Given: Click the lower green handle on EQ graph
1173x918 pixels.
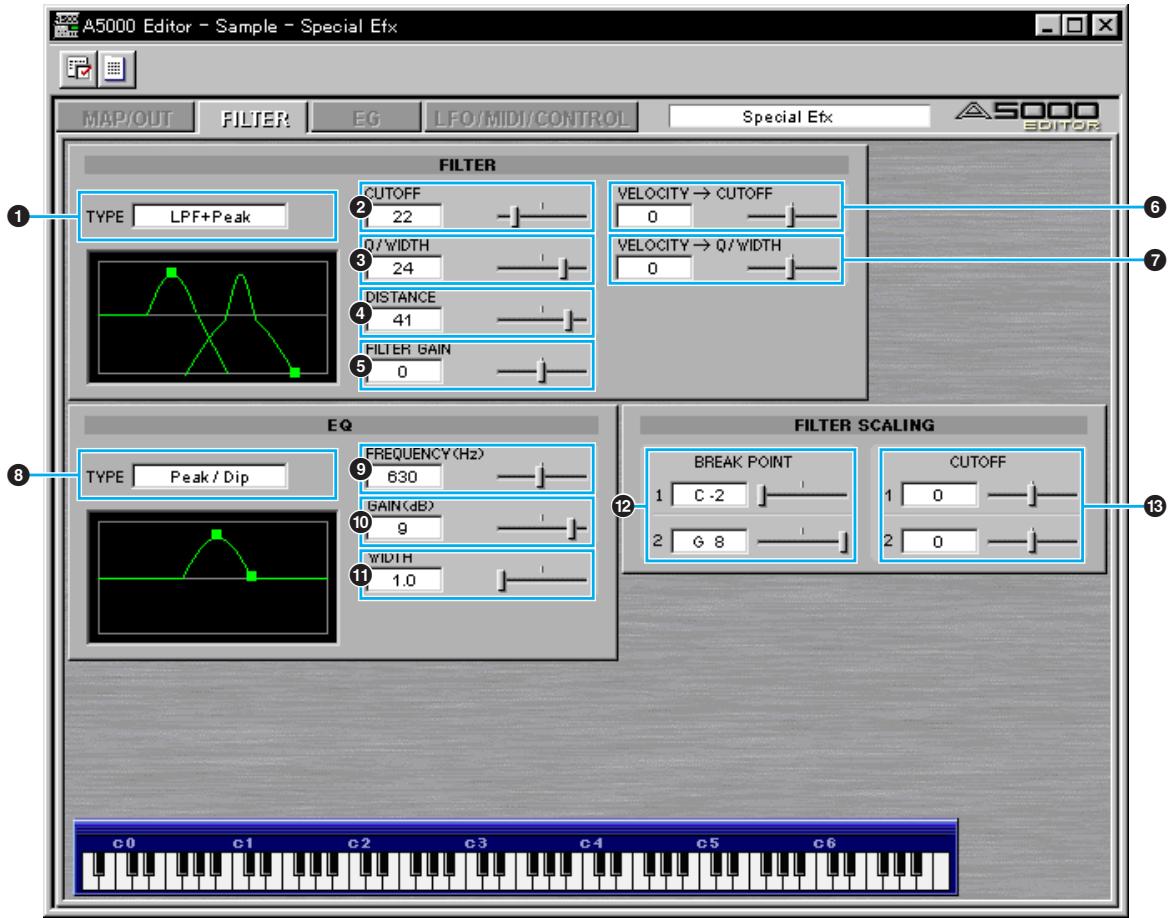Looking at the screenshot, I should [x=251, y=575].
